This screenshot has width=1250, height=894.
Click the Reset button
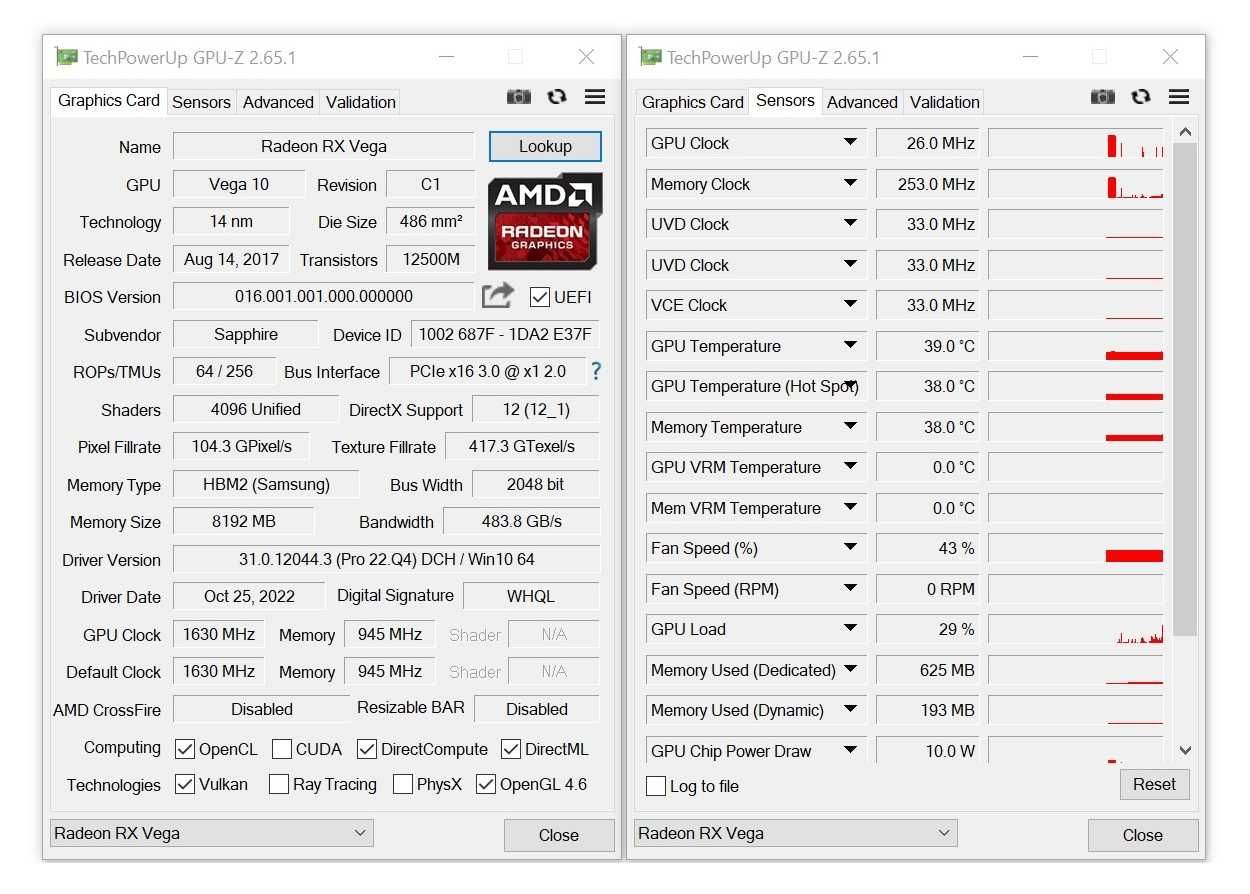pyautogui.click(x=1155, y=784)
